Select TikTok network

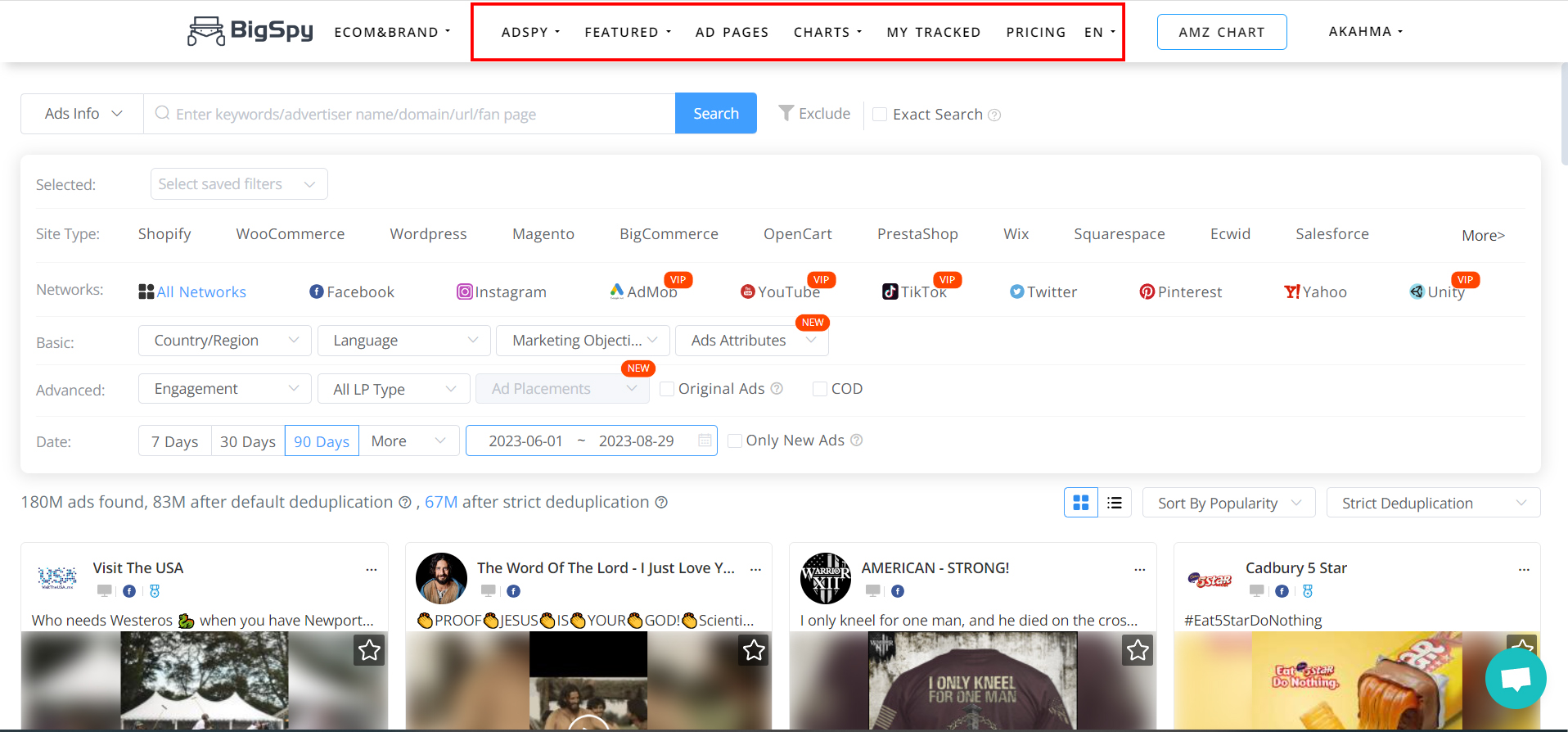tap(914, 291)
